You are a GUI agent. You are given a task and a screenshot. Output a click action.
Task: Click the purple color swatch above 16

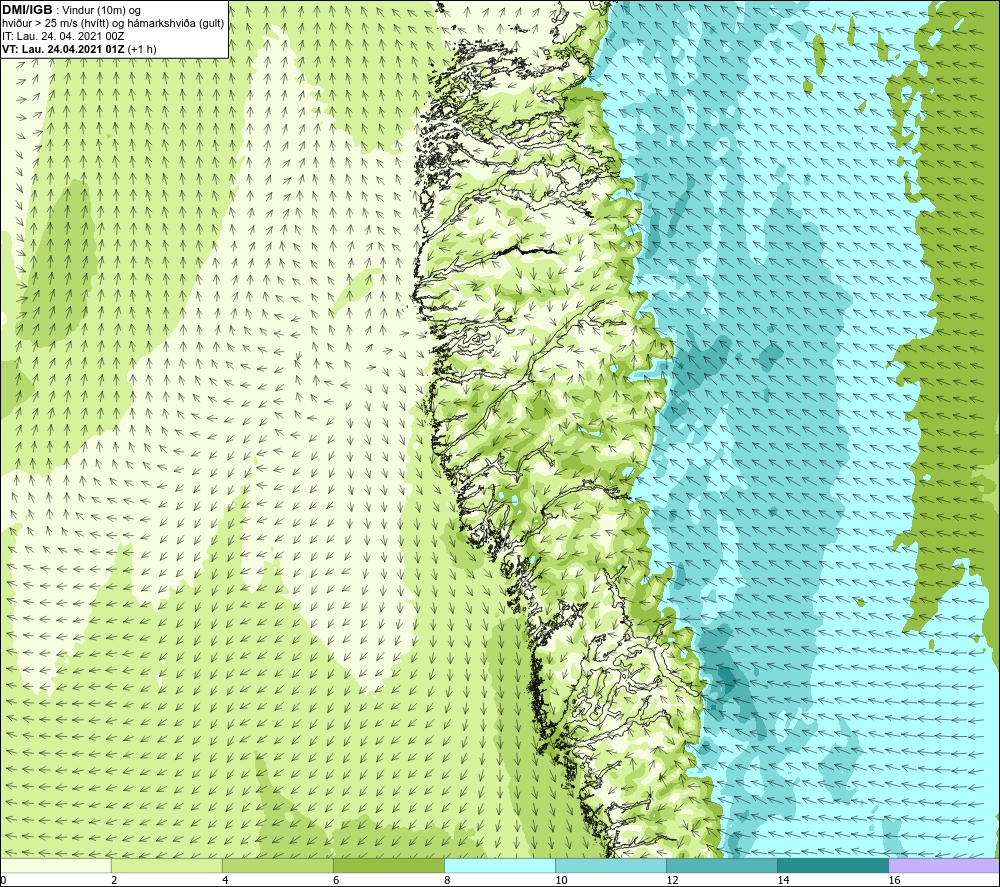click(944, 865)
